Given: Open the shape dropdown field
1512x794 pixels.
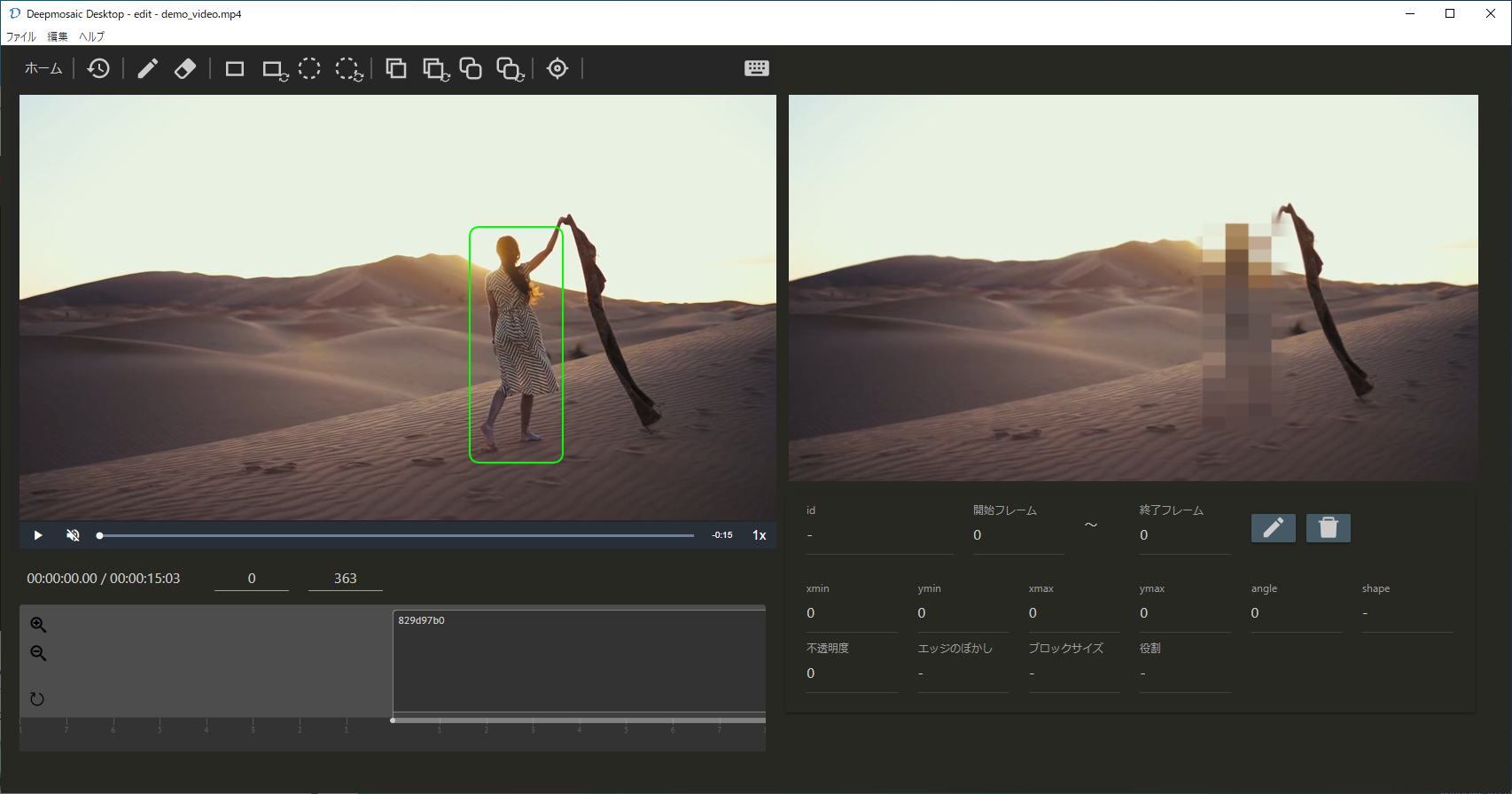Looking at the screenshot, I should click(x=1407, y=613).
